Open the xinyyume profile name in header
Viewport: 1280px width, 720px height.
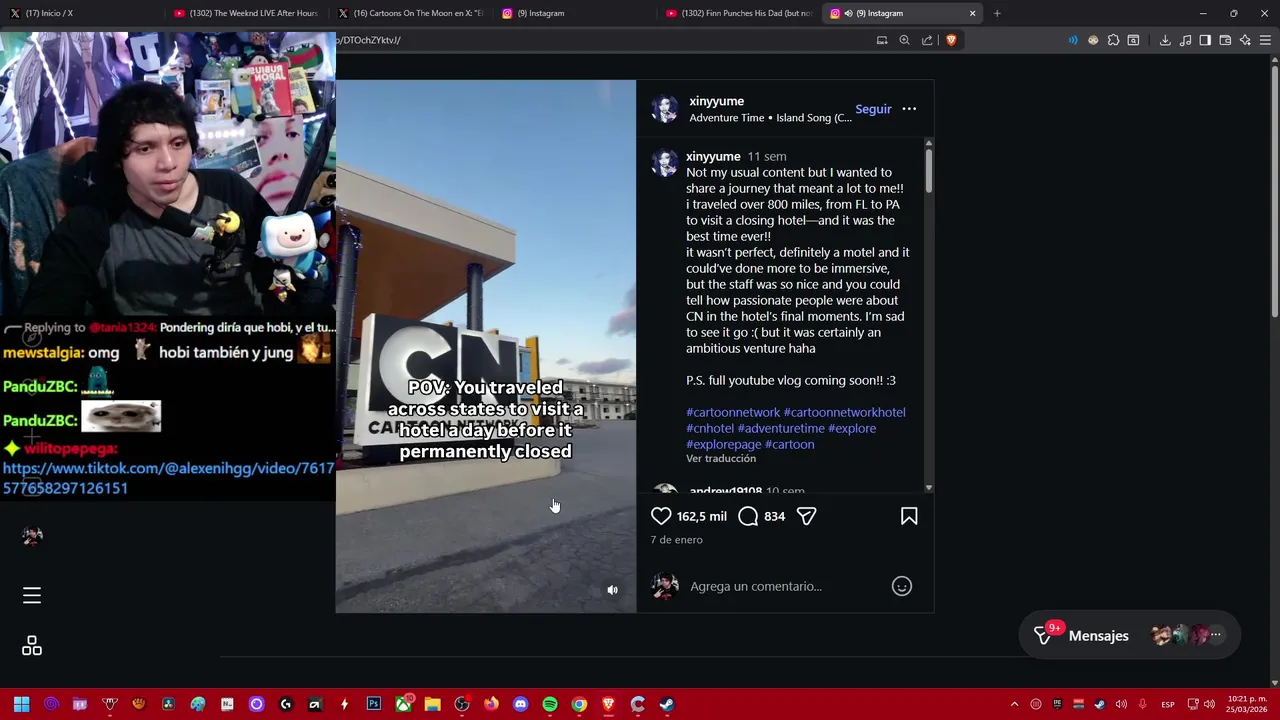[716, 101]
